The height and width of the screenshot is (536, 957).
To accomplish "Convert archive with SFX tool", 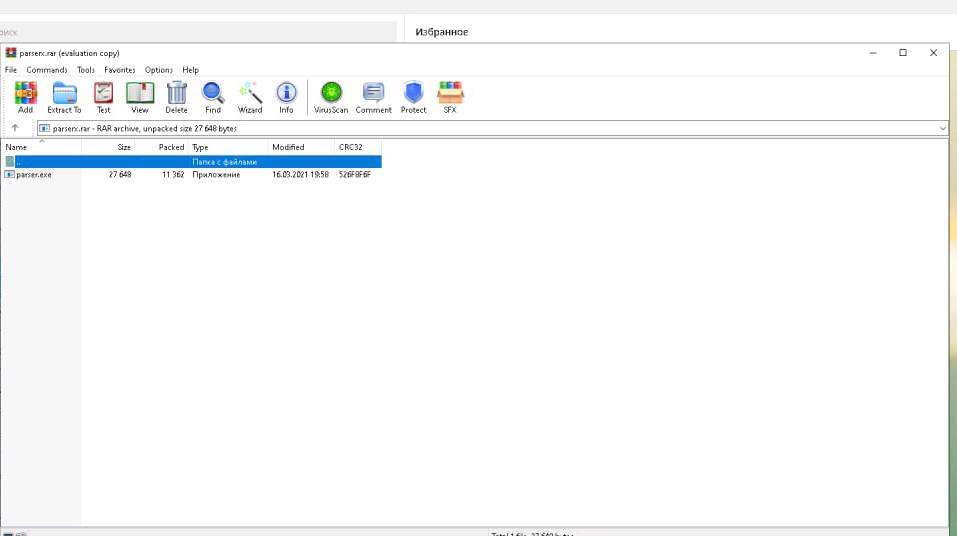I will 450,97.
